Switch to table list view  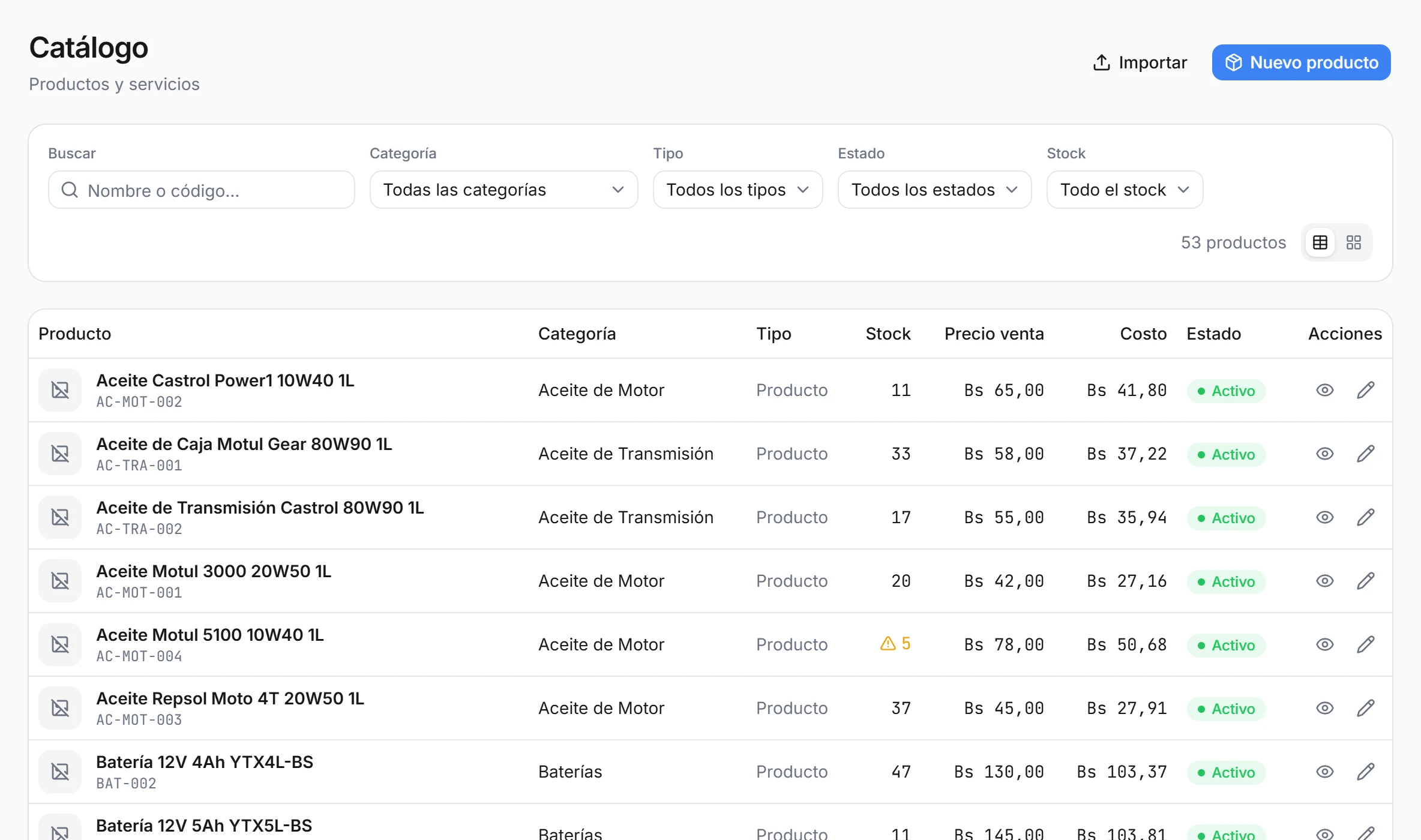coord(1320,242)
